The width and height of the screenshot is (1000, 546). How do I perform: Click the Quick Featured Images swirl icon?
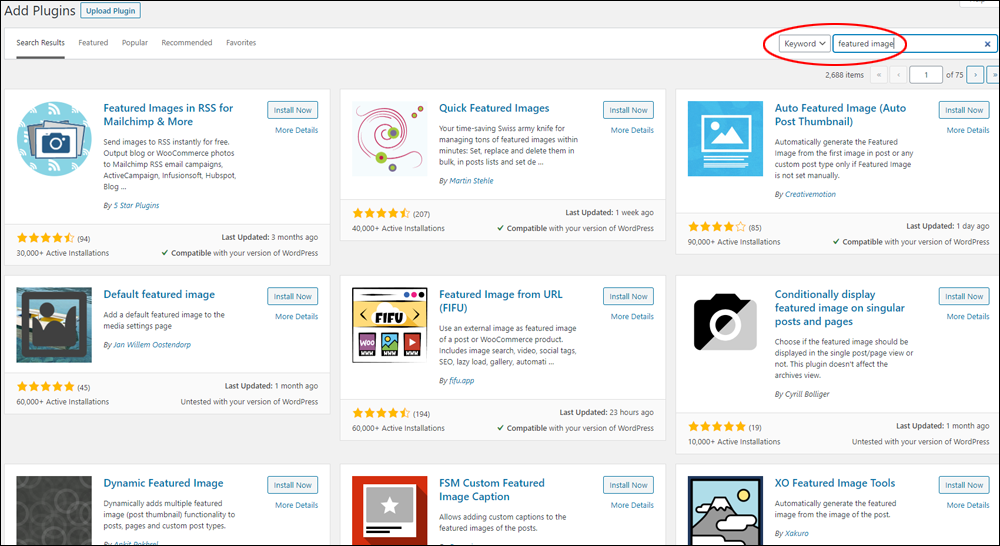[x=390, y=138]
